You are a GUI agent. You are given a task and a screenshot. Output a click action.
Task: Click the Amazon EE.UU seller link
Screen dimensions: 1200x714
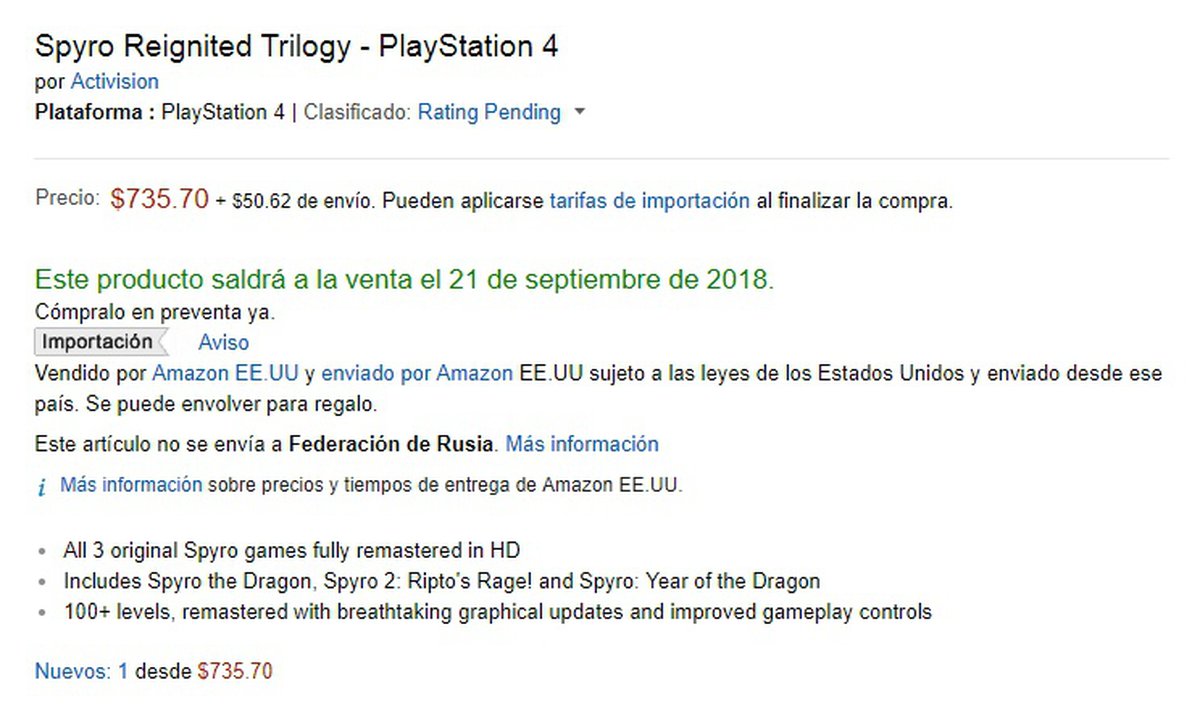(x=225, y=374)
